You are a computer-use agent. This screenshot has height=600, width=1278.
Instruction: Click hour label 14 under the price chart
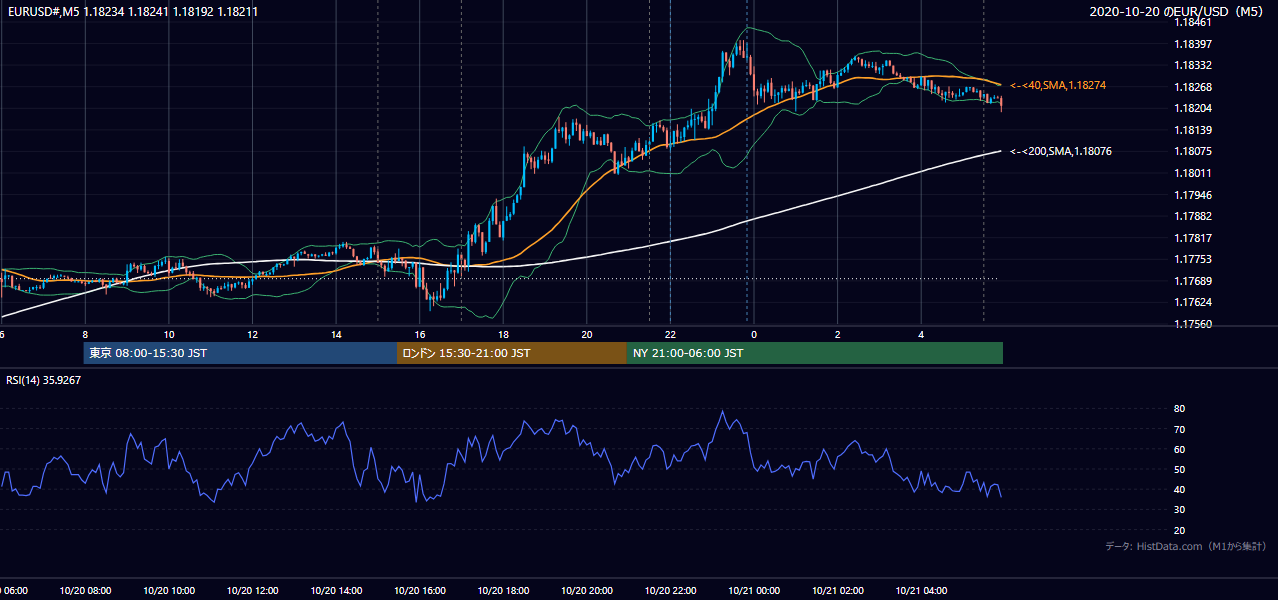(336, 334)
